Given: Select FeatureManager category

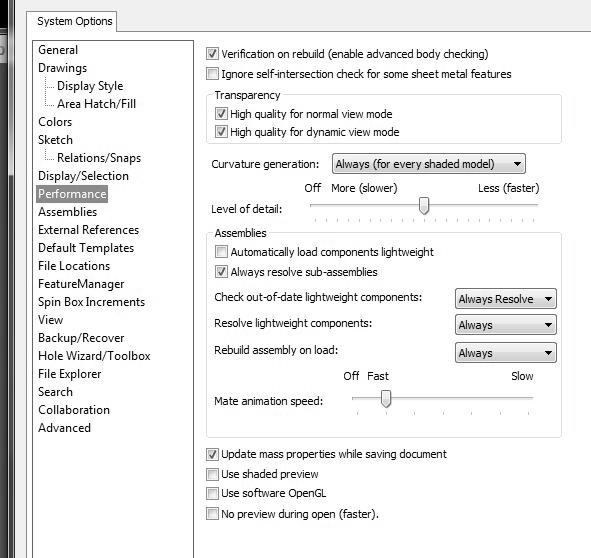Looking at the screenshot, I should (81, 284).
